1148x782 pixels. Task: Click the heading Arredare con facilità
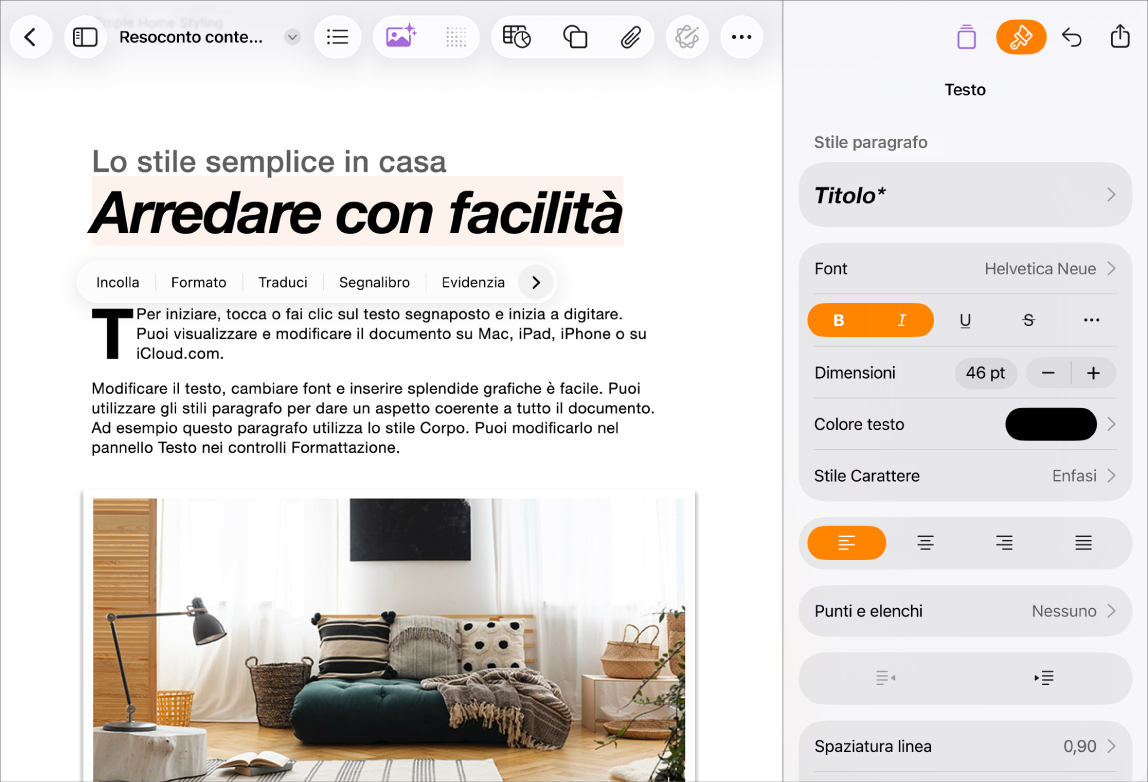click(x=357, y=213)
